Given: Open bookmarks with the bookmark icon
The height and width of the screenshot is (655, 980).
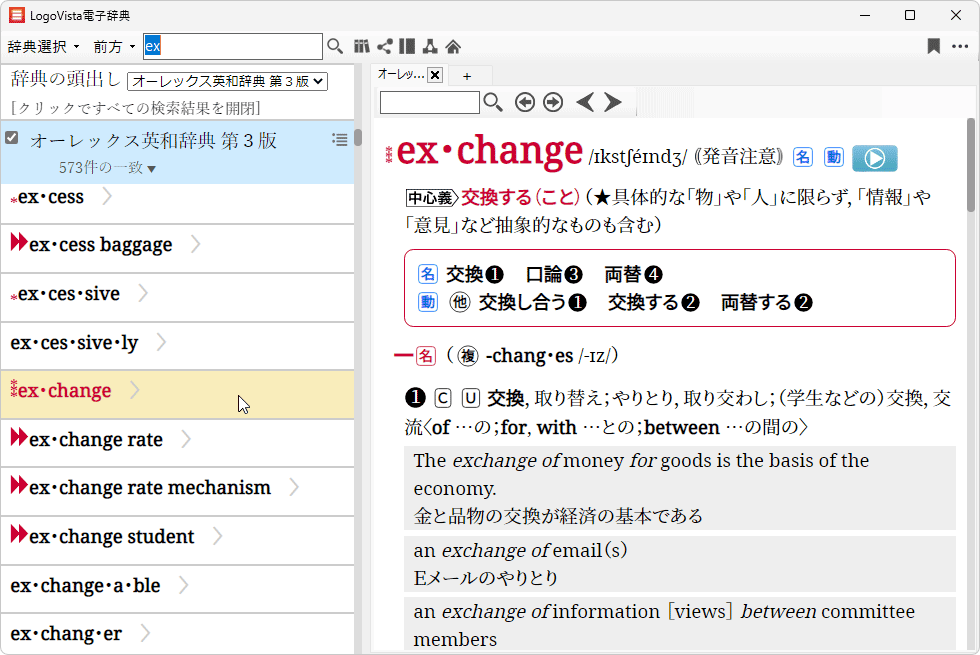Looking at the screenshot, I should pyautogui.click(x=933, y=46).
